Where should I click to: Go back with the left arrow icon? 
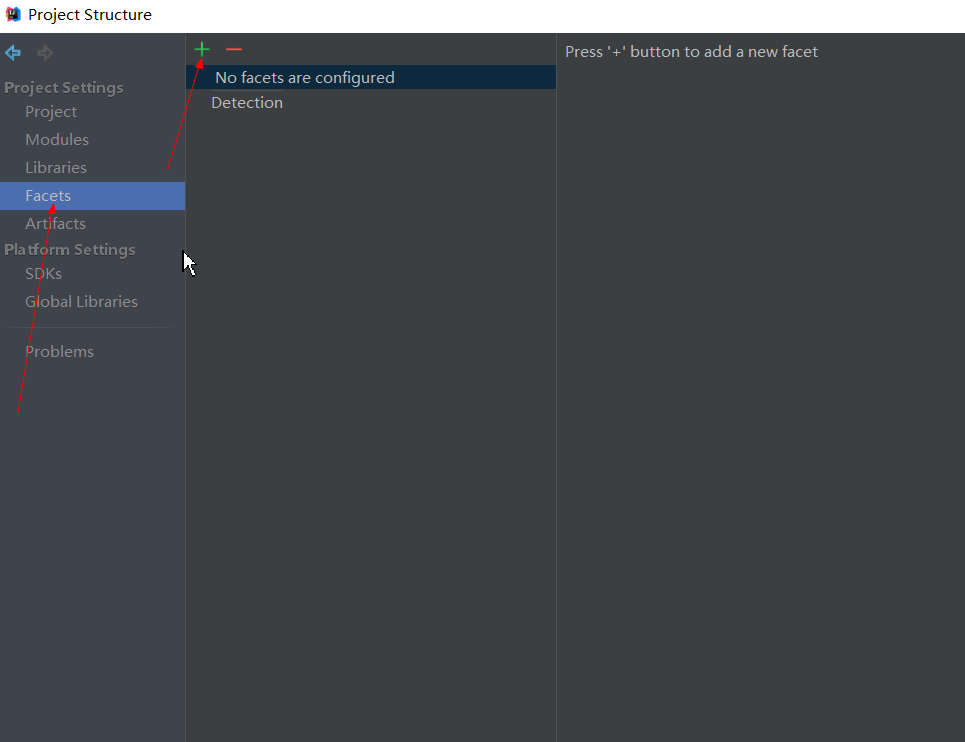click(x=13, y=53)
